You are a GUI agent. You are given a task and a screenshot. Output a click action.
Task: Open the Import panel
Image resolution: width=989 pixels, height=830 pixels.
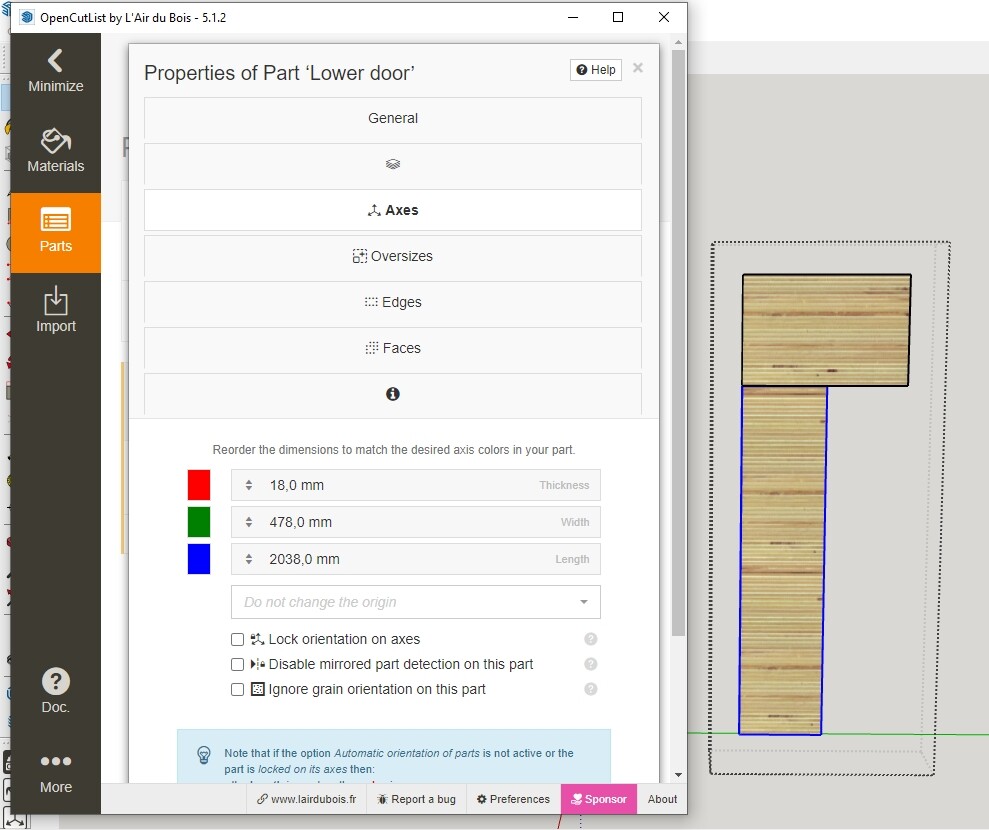click(x=55, y=312)
